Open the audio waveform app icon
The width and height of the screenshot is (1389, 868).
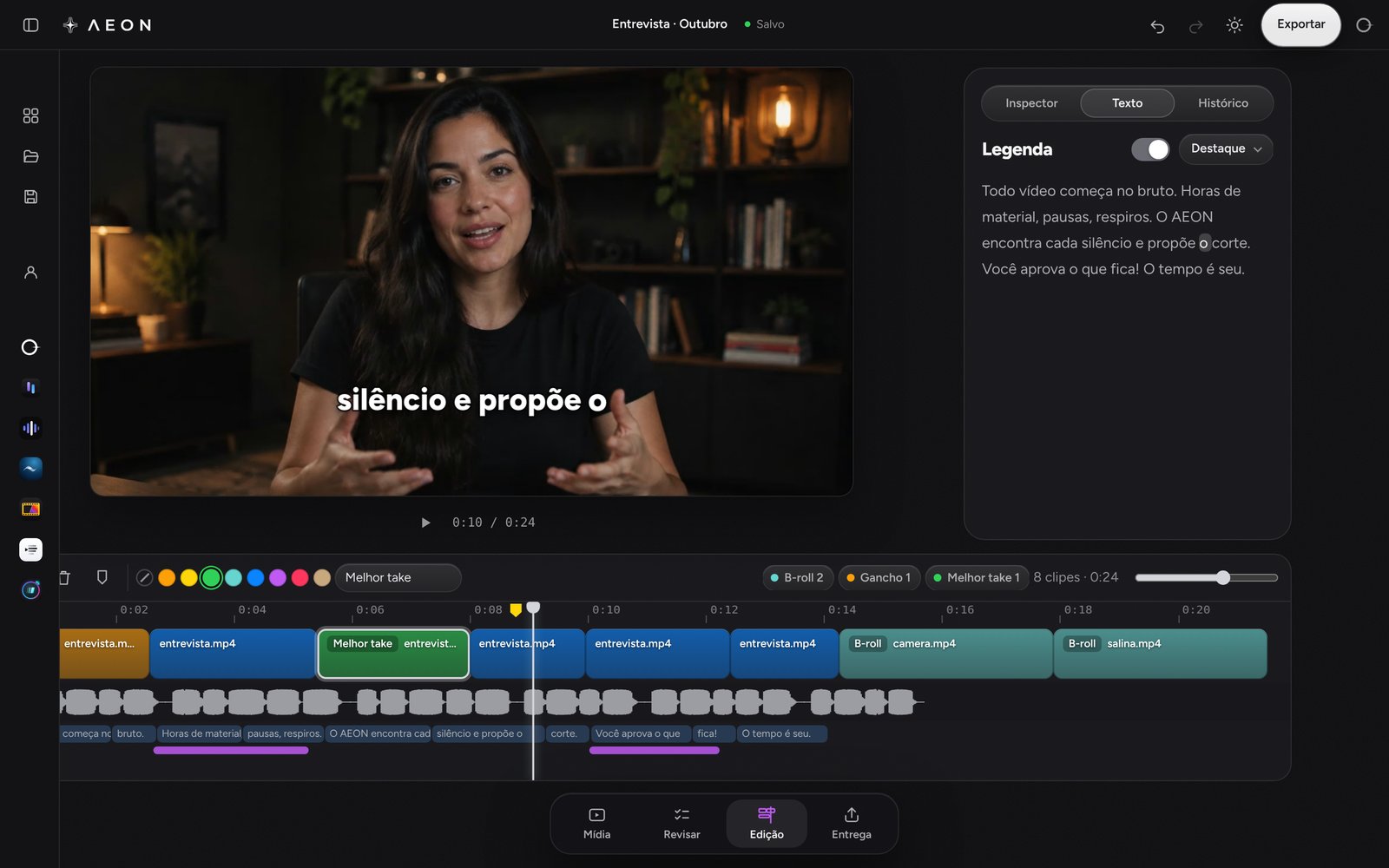point(30,428)
